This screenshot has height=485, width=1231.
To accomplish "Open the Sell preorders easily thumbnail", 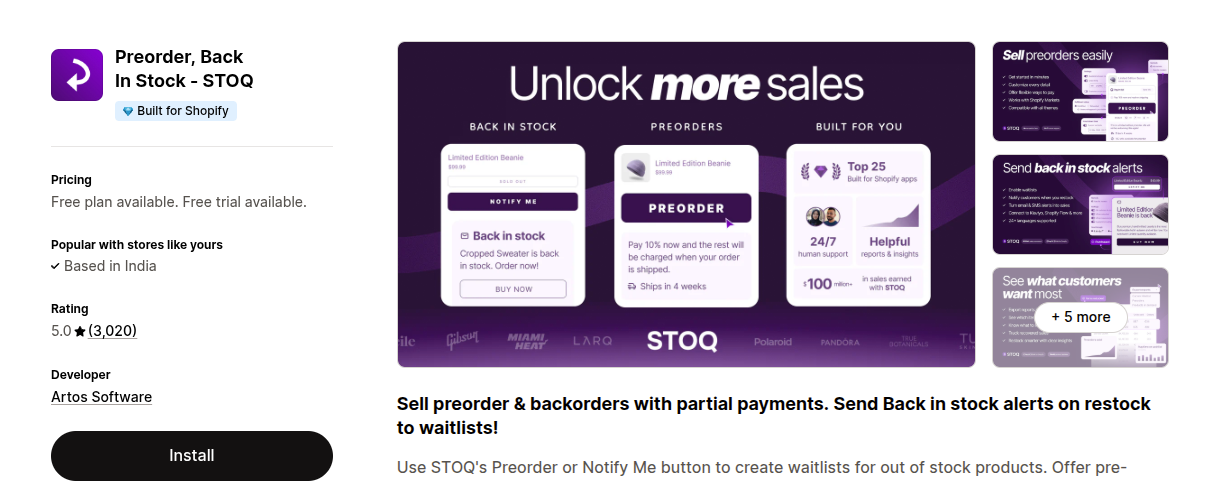I will tap(1080, 91).
